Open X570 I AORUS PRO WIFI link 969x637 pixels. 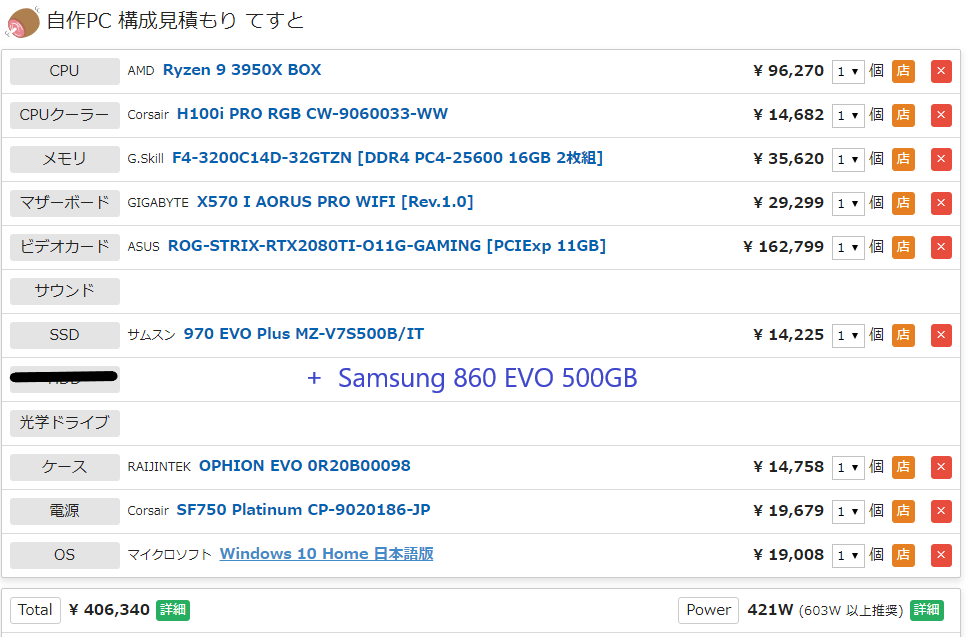pos(335,202)
